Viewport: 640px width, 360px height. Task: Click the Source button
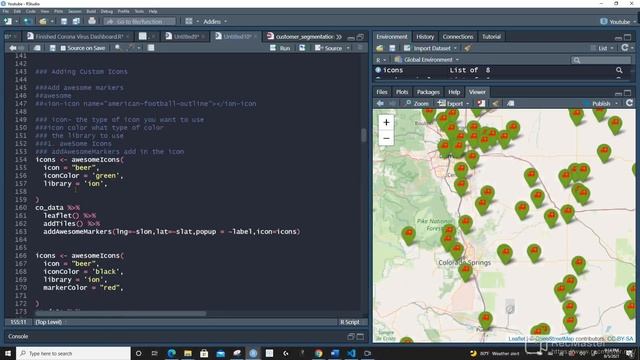329,48
